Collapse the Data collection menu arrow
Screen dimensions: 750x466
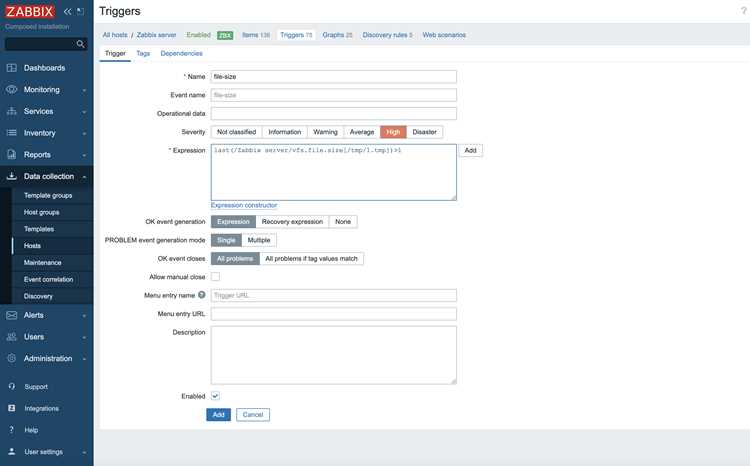tap(84, 177)
